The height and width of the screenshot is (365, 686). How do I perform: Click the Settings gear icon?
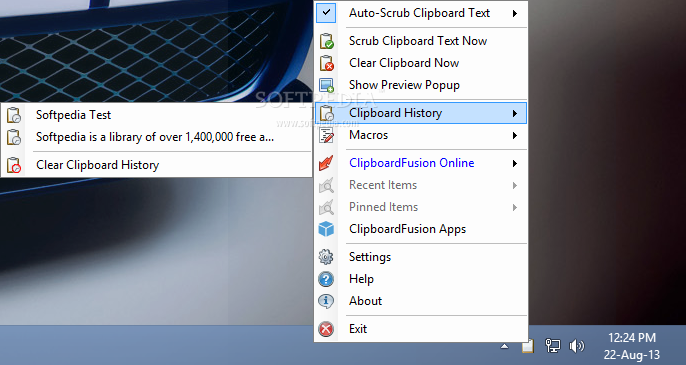tap(326, 257)
